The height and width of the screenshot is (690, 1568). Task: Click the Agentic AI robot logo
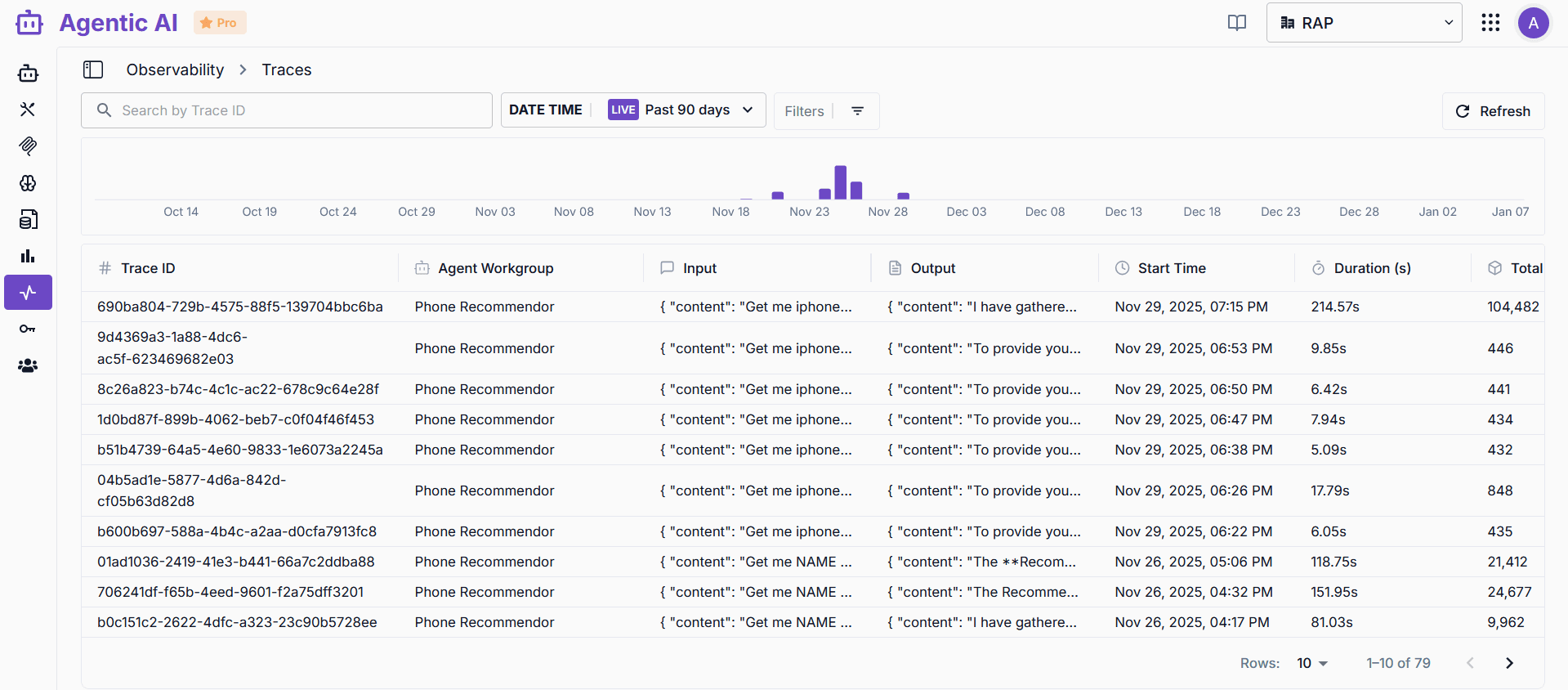[29, 23]
